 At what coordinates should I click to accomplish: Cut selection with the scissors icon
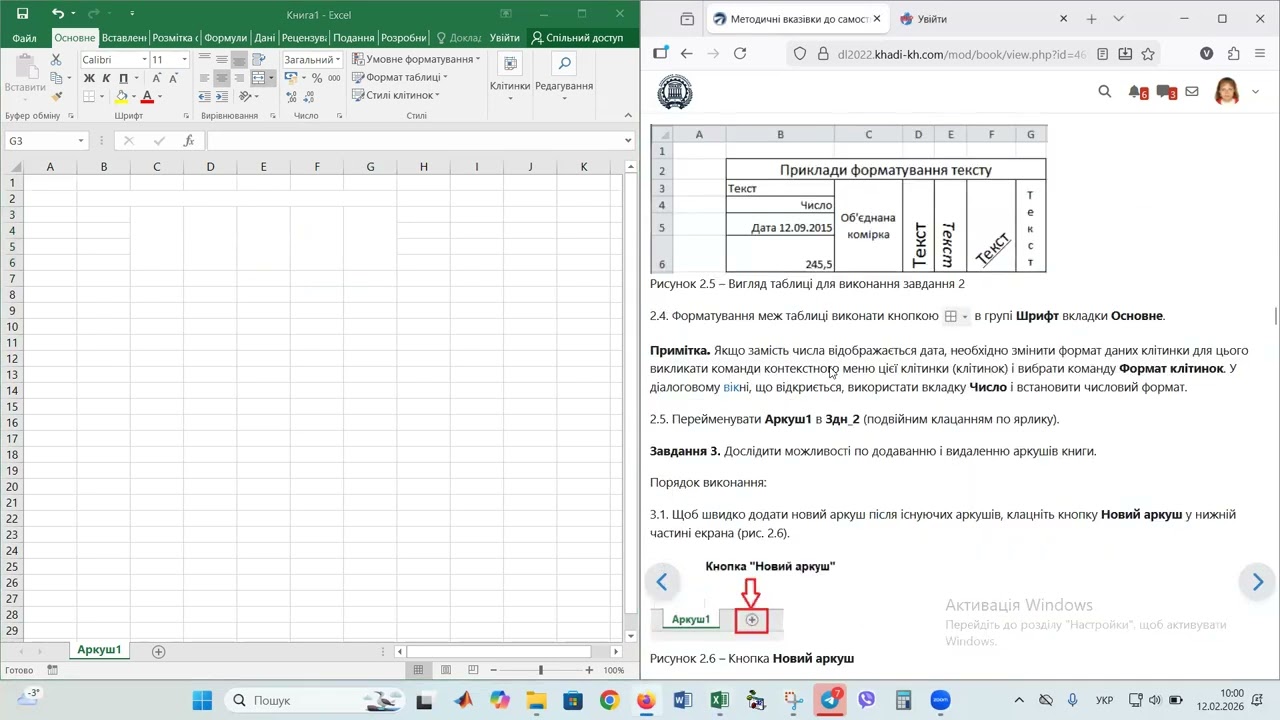pyautogui.click(x=56, y=60)
